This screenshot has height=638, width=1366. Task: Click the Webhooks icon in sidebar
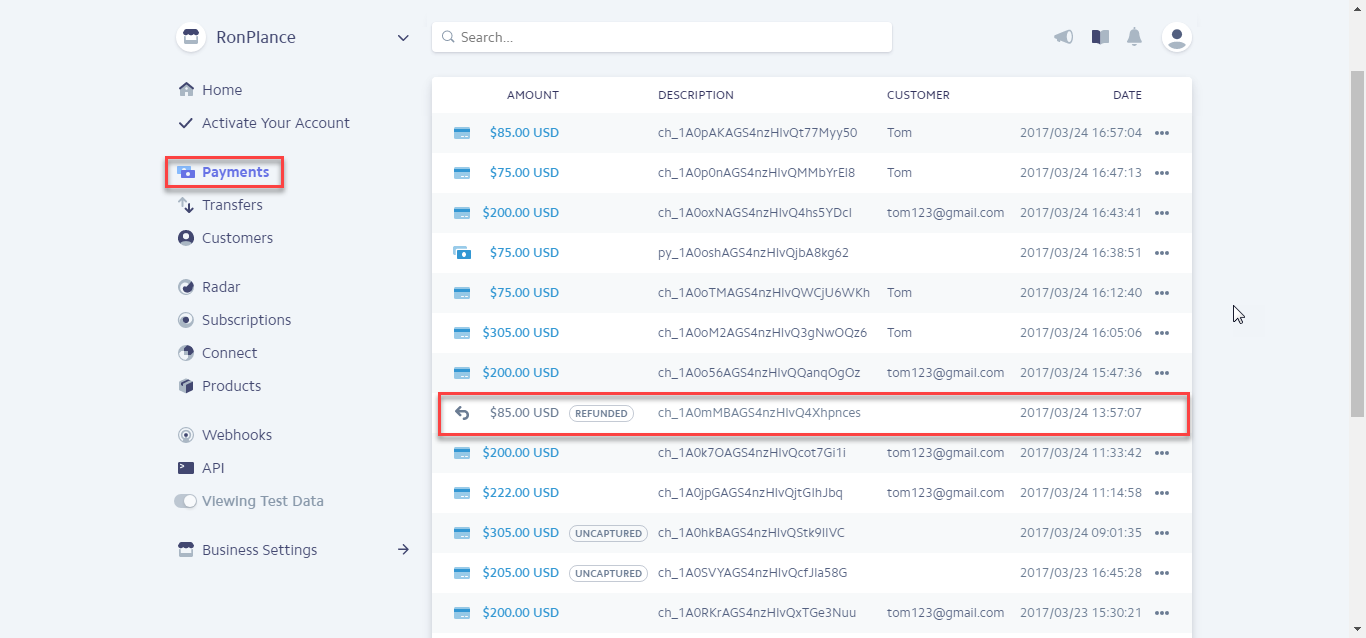tap(186, 435)
